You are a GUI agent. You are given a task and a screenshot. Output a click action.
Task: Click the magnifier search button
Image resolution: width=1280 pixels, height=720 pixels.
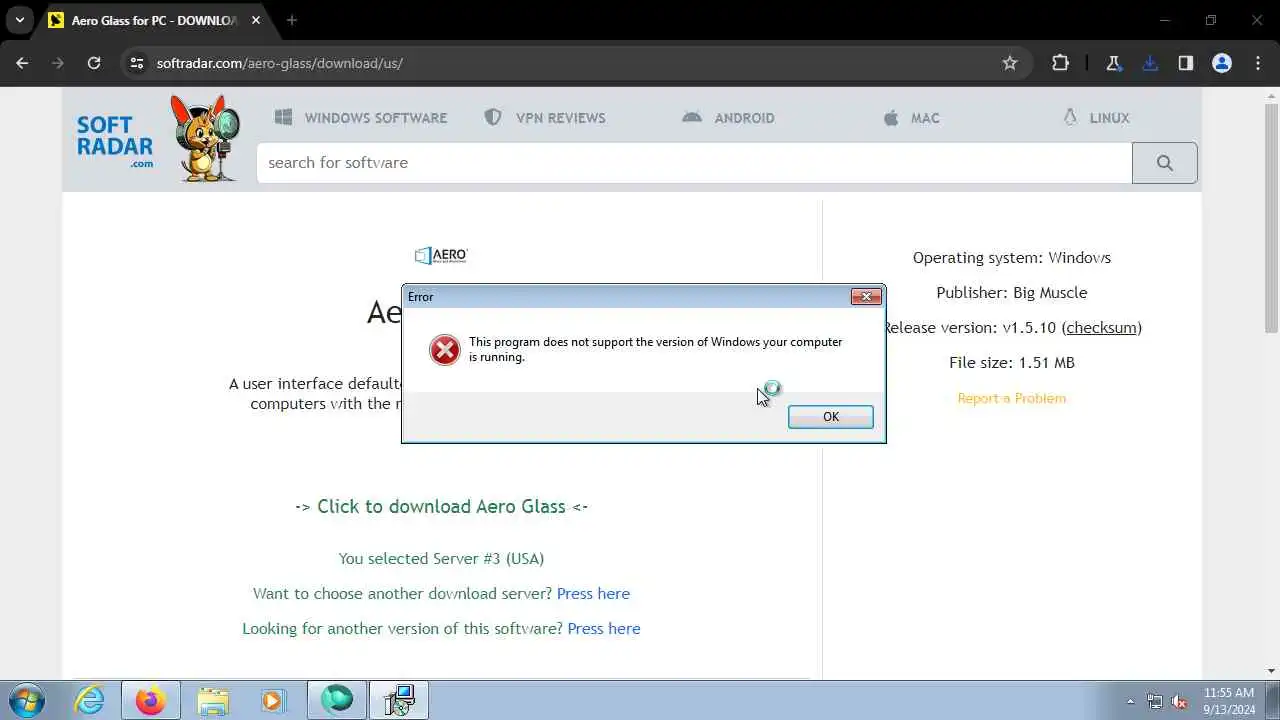[x=1165, y=163]
